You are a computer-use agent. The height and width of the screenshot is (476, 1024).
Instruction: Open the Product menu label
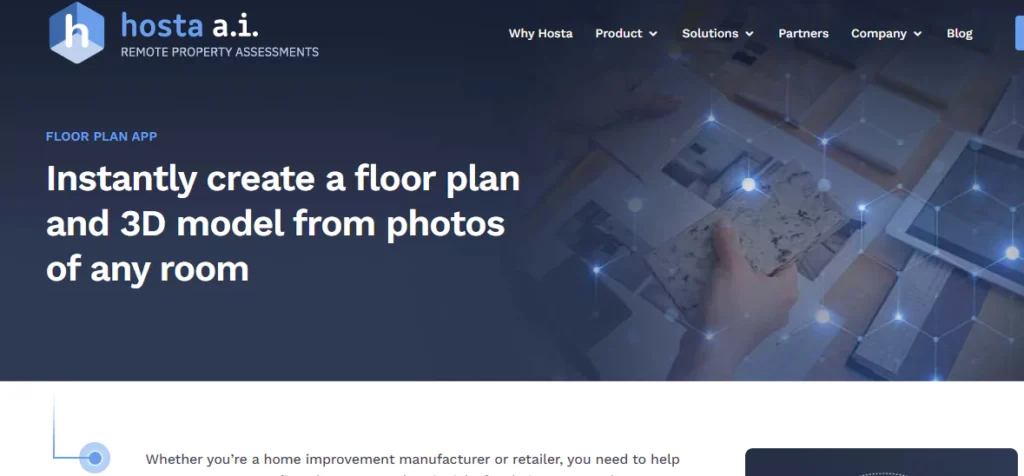pyautogui.click(x=618, y=33)
